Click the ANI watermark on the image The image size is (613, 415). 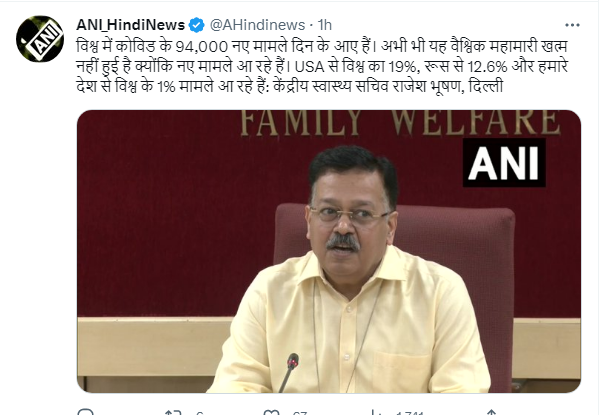[x=504, y=163]
